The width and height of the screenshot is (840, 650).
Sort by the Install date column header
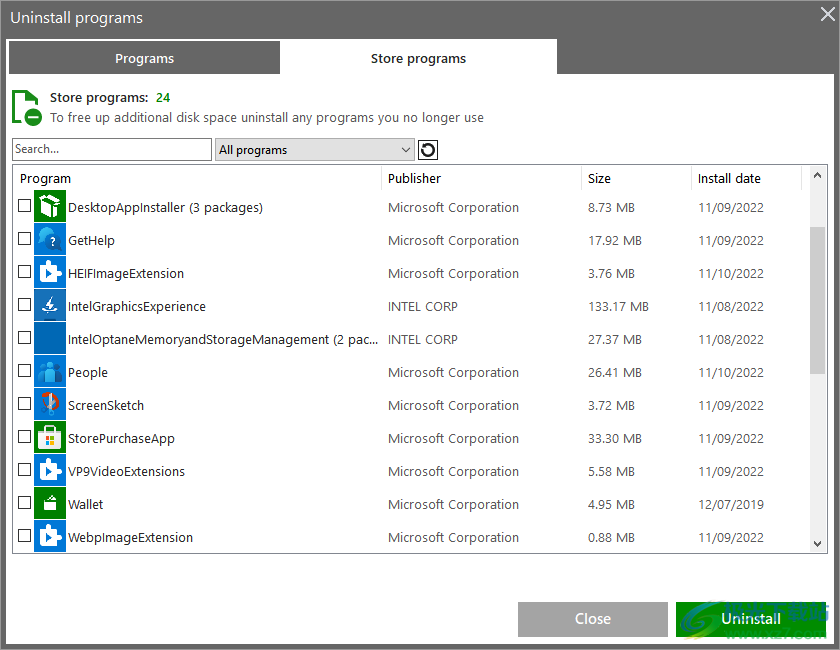[747, 178]
